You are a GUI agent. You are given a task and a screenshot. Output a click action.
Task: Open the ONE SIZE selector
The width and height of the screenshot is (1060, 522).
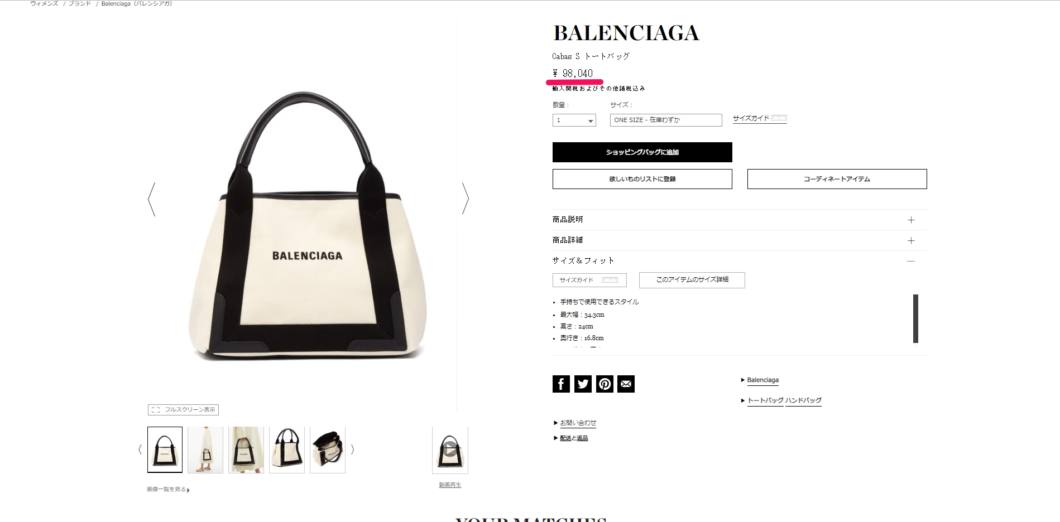(x=666, y=120)
